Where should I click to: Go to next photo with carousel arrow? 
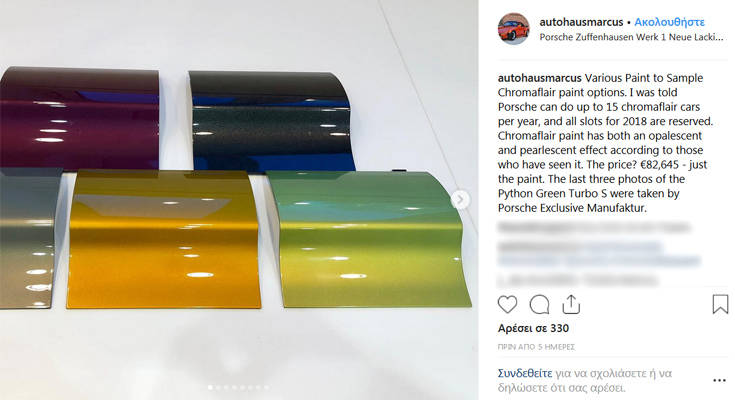coord(460,200)
